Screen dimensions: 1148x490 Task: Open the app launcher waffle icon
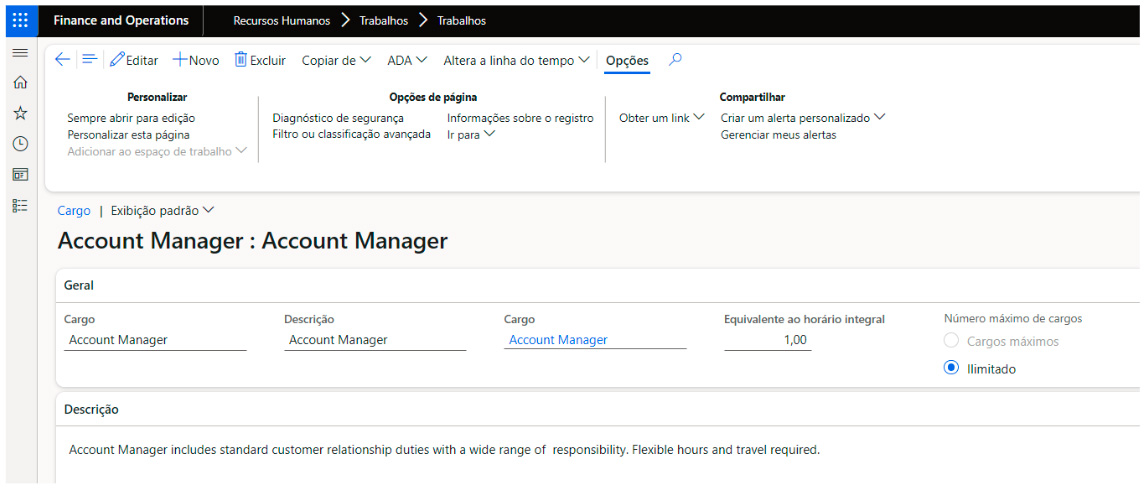coord(20,20)
